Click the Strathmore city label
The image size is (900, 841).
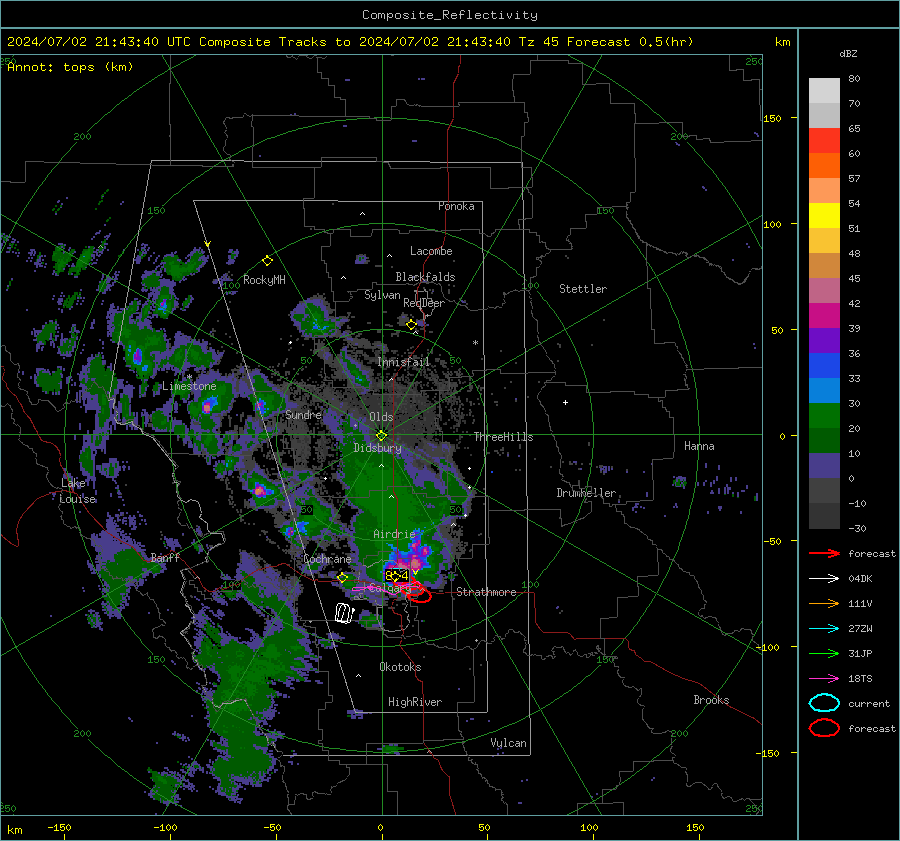point(486,592)
